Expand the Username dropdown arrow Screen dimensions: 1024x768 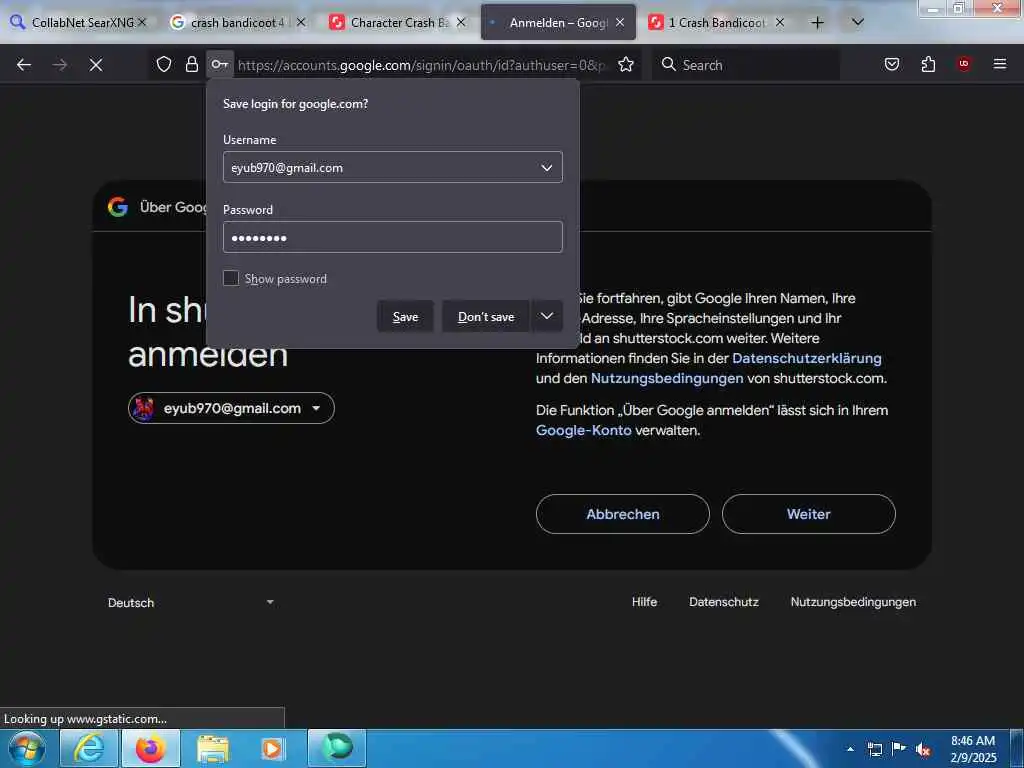547,167
